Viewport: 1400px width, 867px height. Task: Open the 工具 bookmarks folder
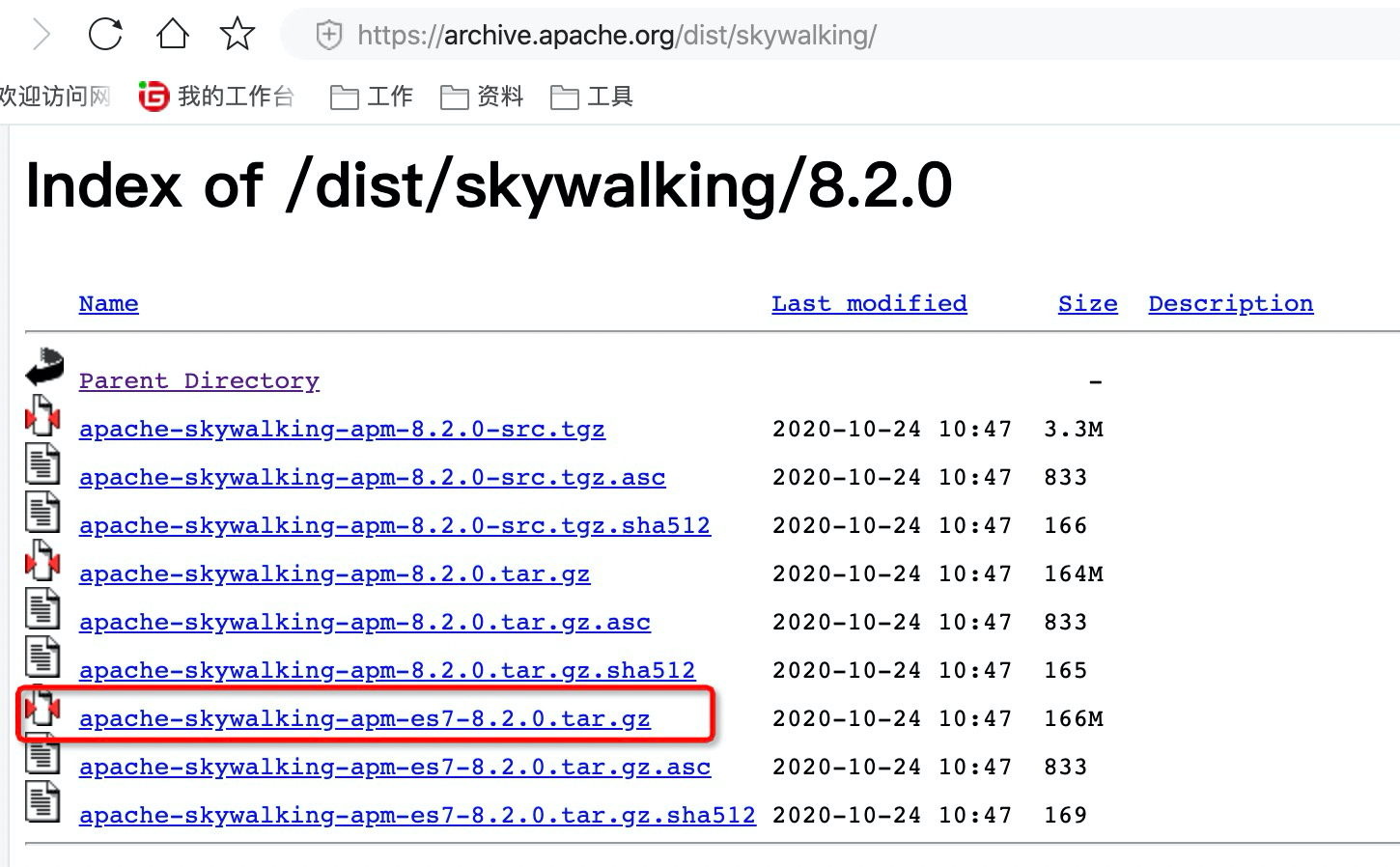point(592,97)
